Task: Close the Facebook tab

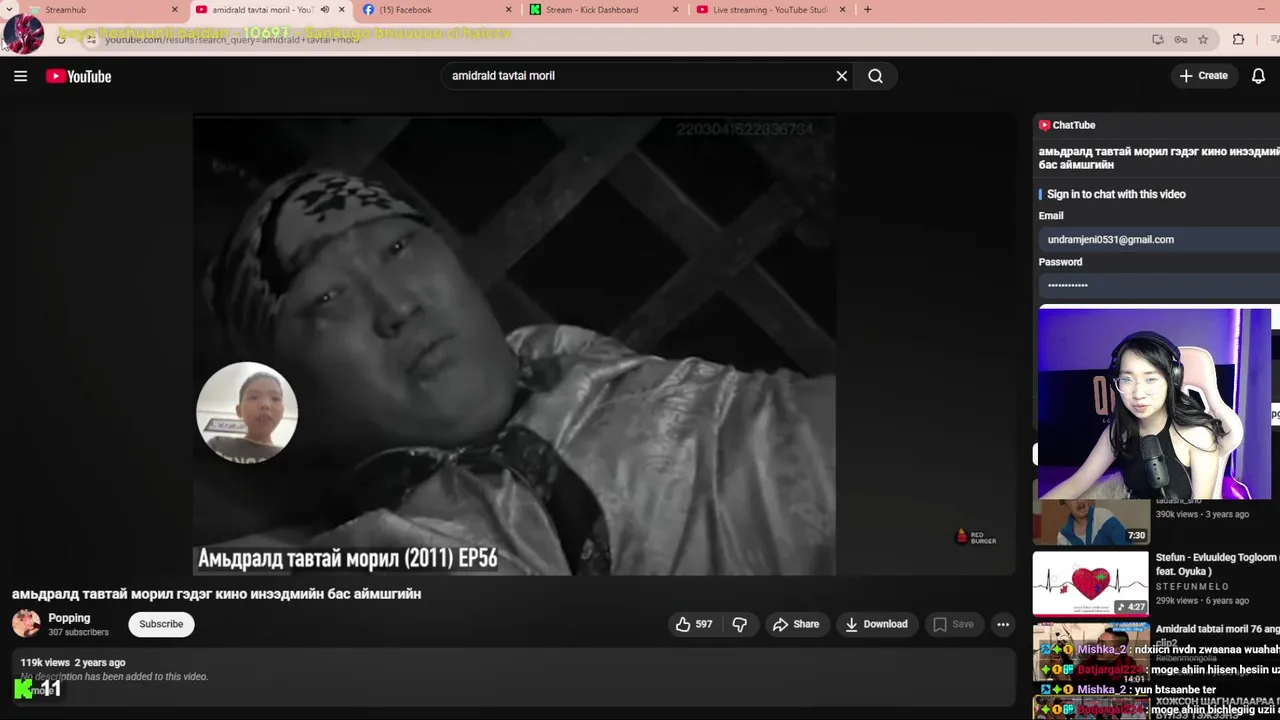Action: (509, 10)
